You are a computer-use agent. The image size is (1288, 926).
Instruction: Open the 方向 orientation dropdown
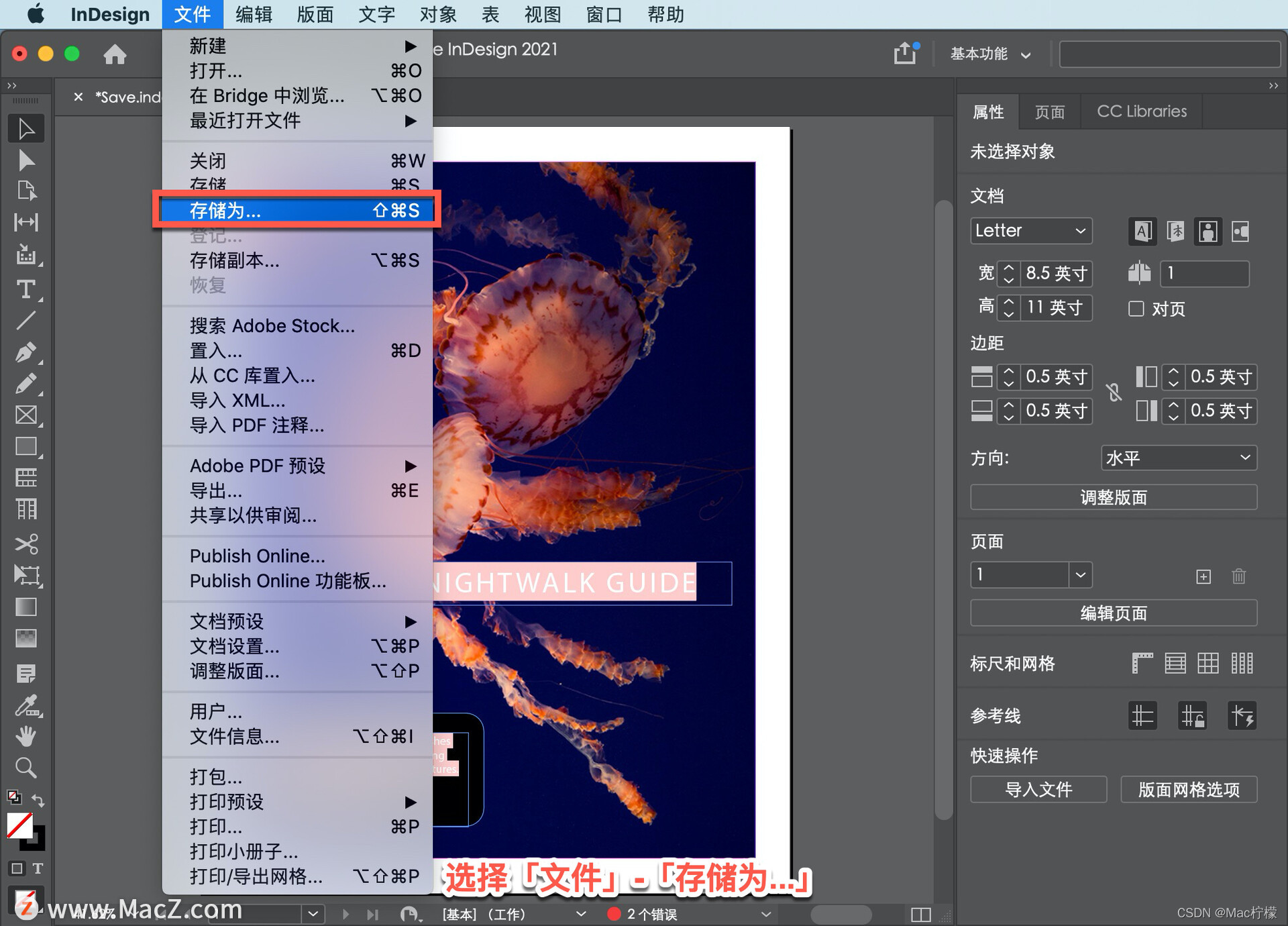click(x=1178, y=458)
